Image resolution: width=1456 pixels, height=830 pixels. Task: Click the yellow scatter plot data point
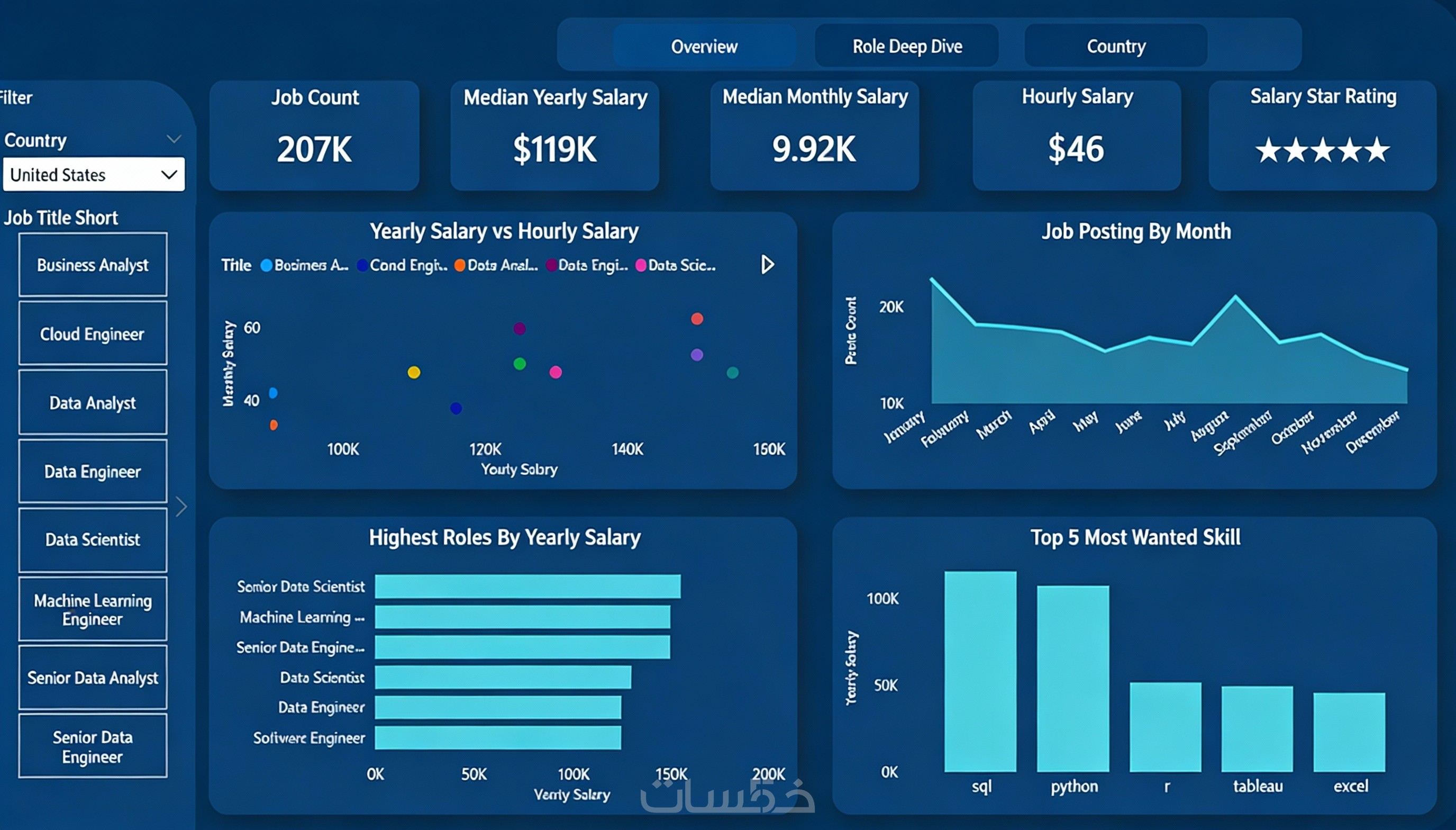pyautogui.click(x=414, y=373)
